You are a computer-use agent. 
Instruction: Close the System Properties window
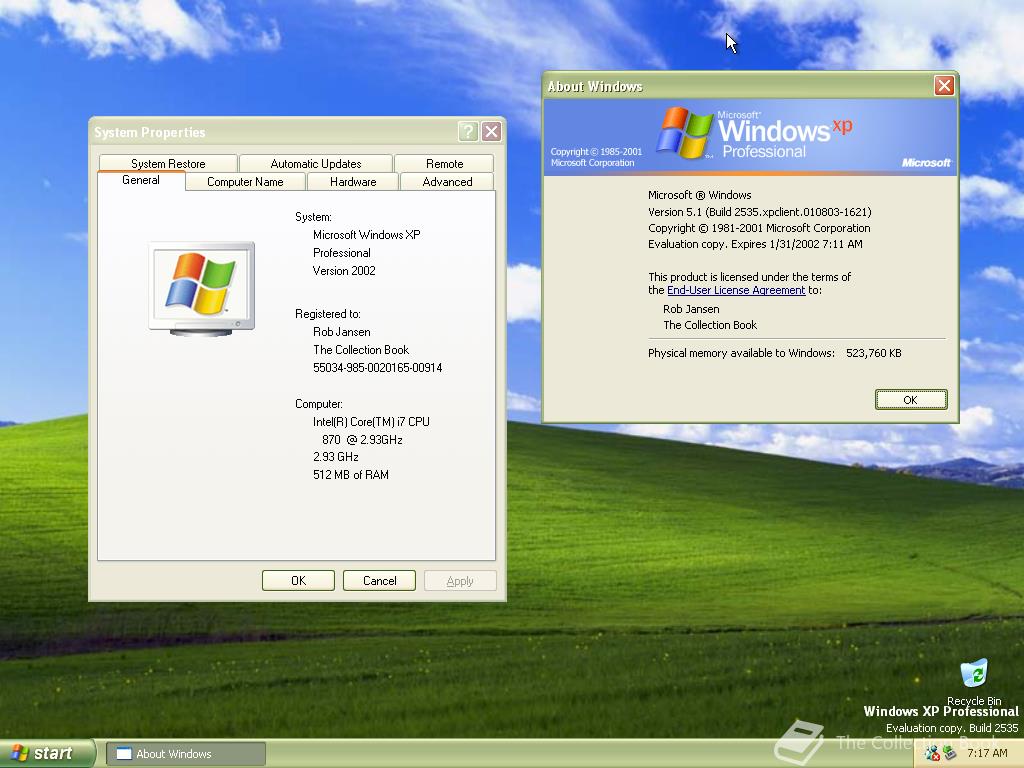491,132
